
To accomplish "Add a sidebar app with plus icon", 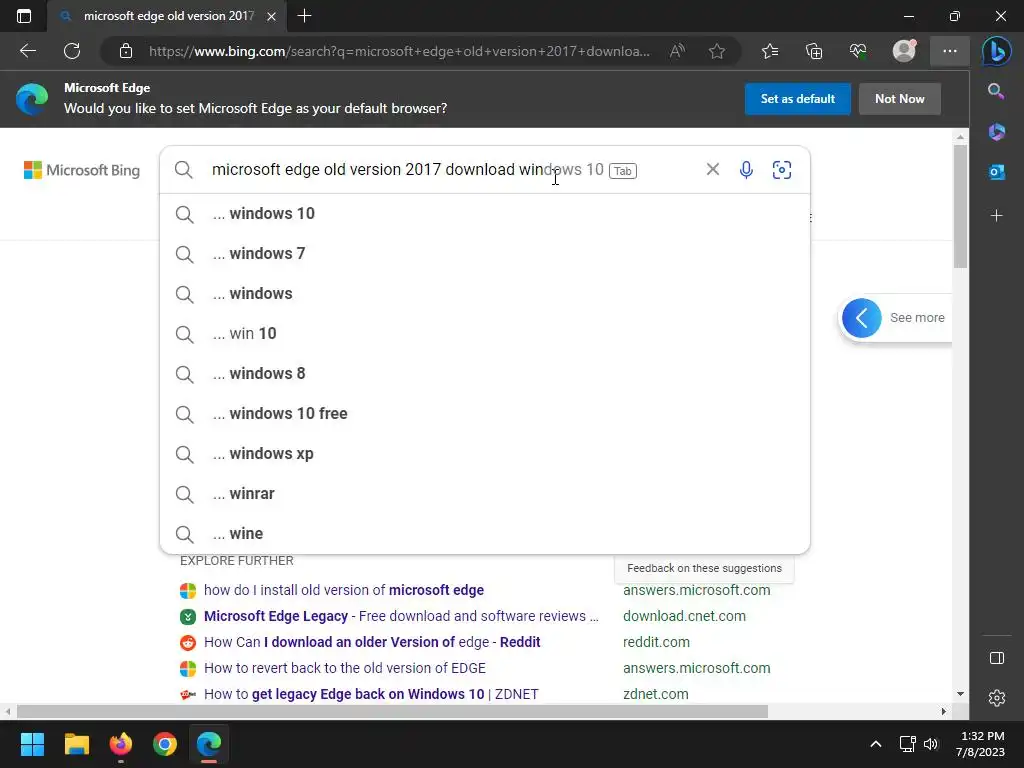I will (x=997, y=216).
